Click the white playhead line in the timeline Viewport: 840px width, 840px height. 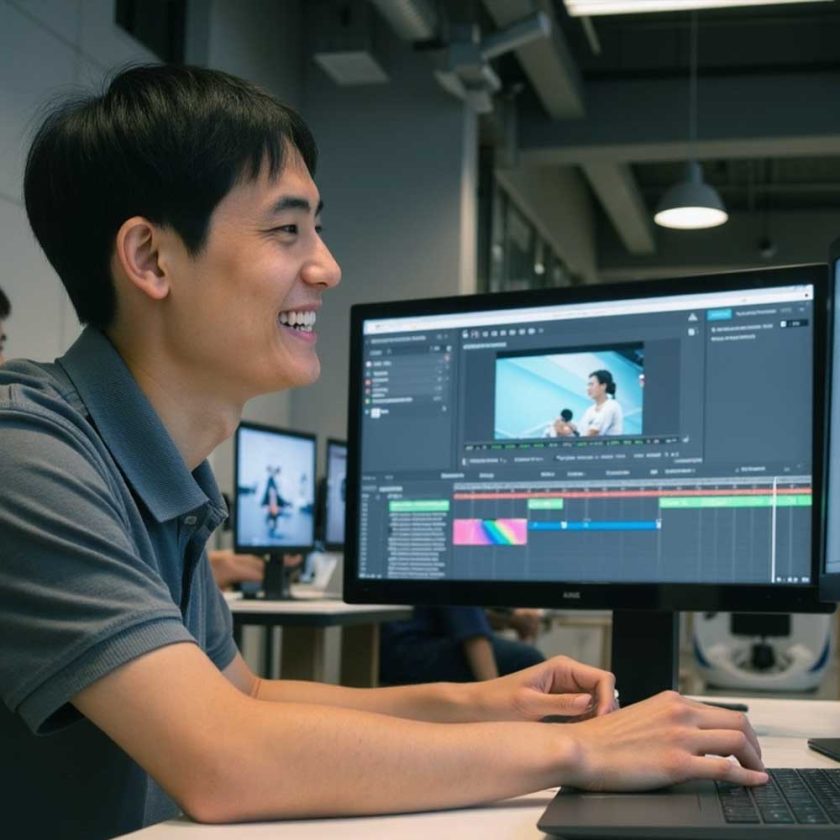(x=773, y=530)
